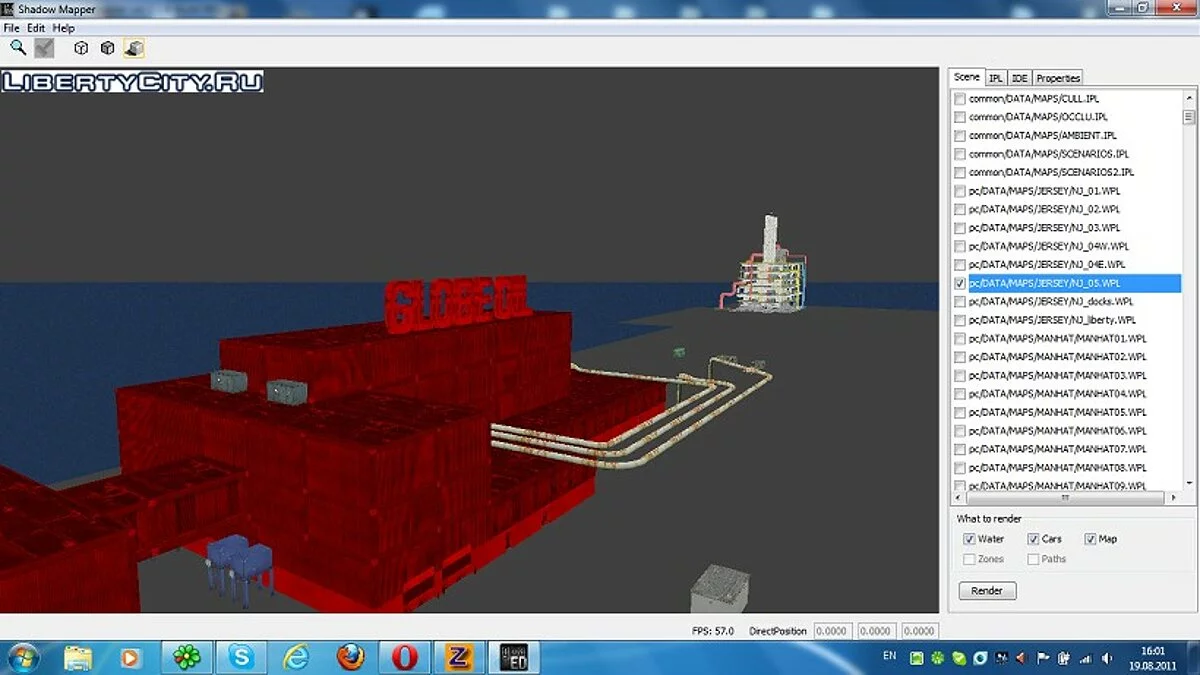The image size is (1200, 675).
Task: Select the NJ_02.WPL list entry
Action: click(x=1044, y=209)
